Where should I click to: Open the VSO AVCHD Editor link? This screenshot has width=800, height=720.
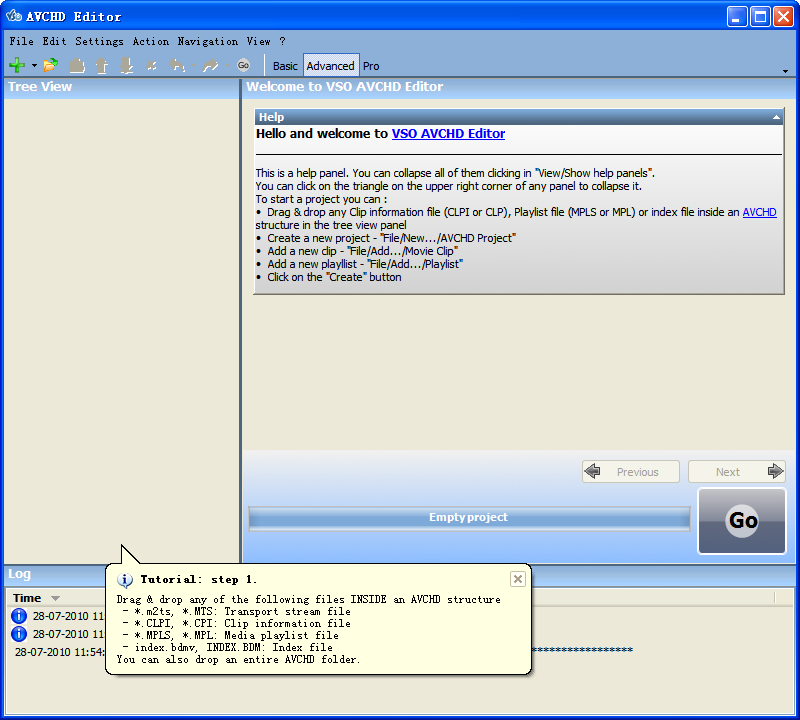pos(448,134)
